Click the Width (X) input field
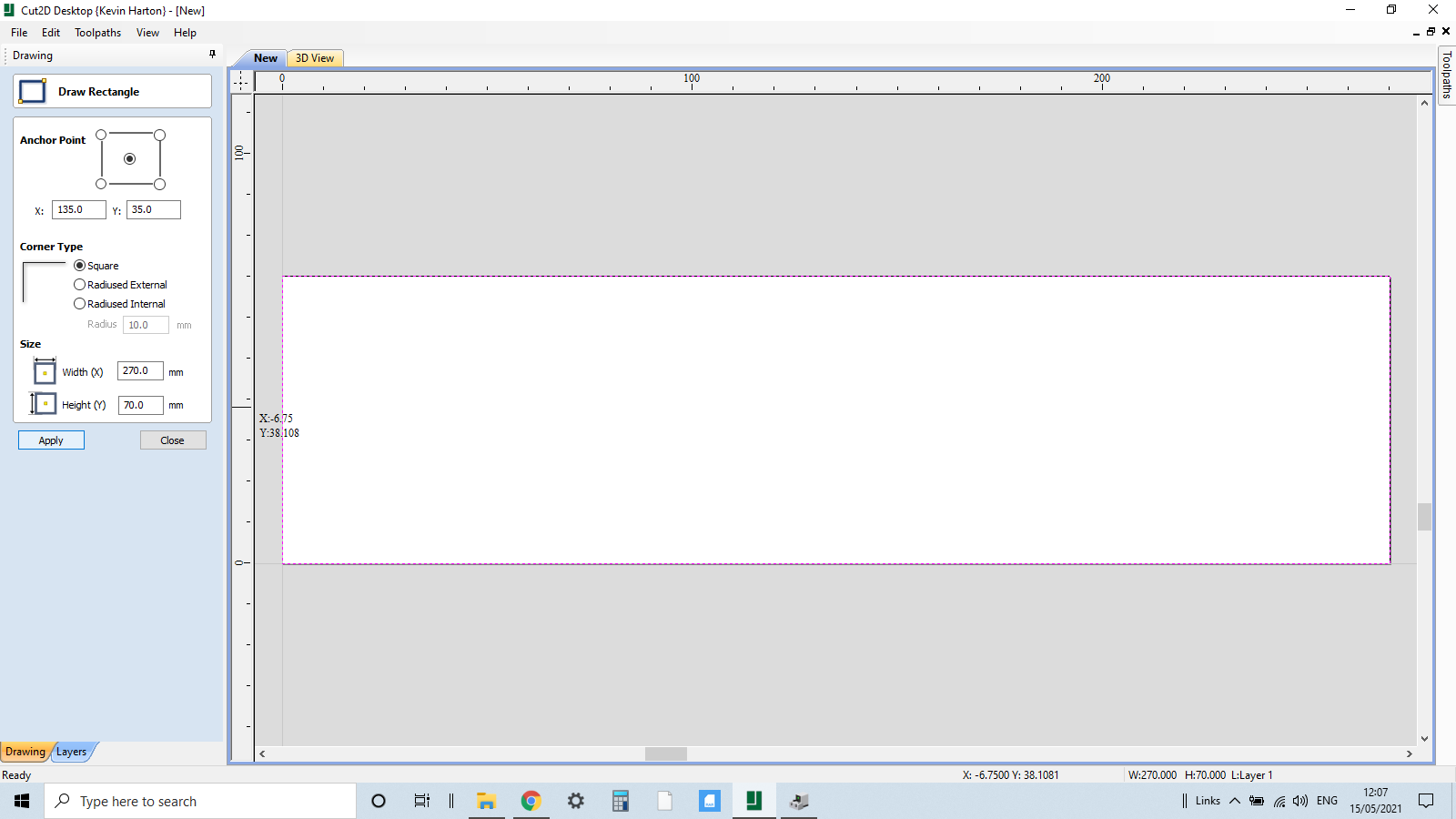 [140, 371]
